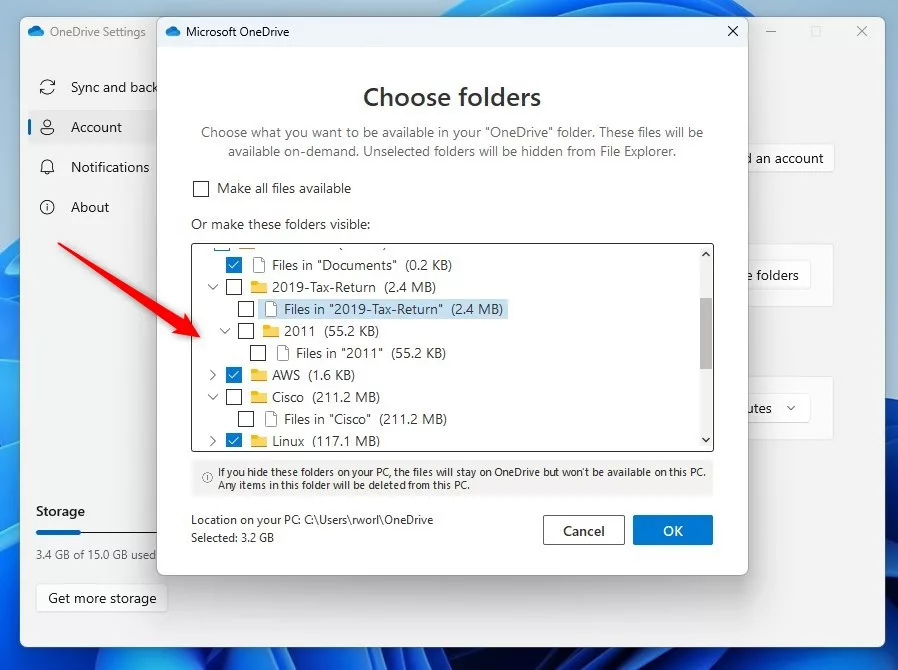
Task: Click Get more storage button
Action: pyautogui.click(x=102, y=598)
